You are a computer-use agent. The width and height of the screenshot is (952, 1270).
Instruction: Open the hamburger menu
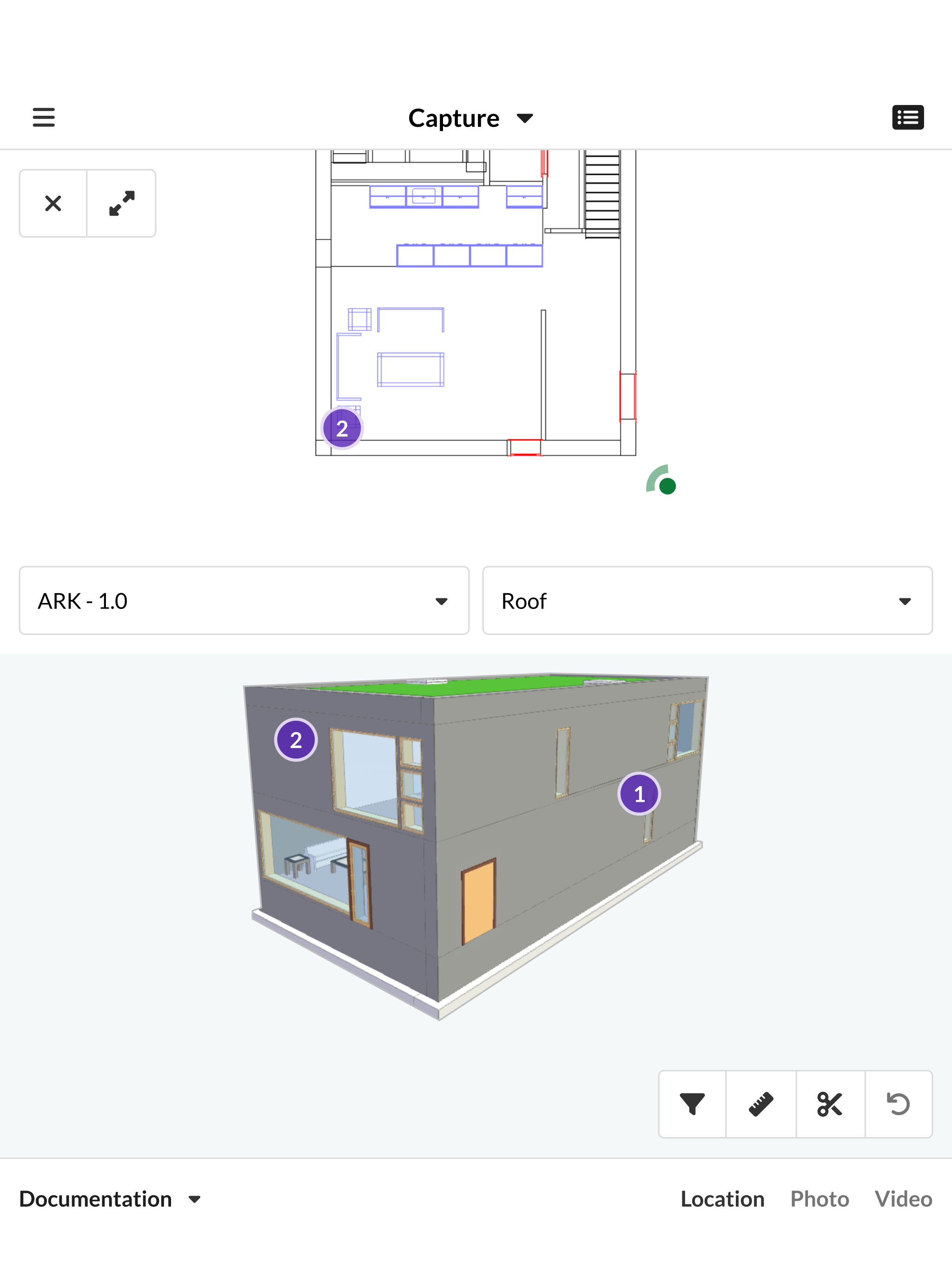(44, 117)
